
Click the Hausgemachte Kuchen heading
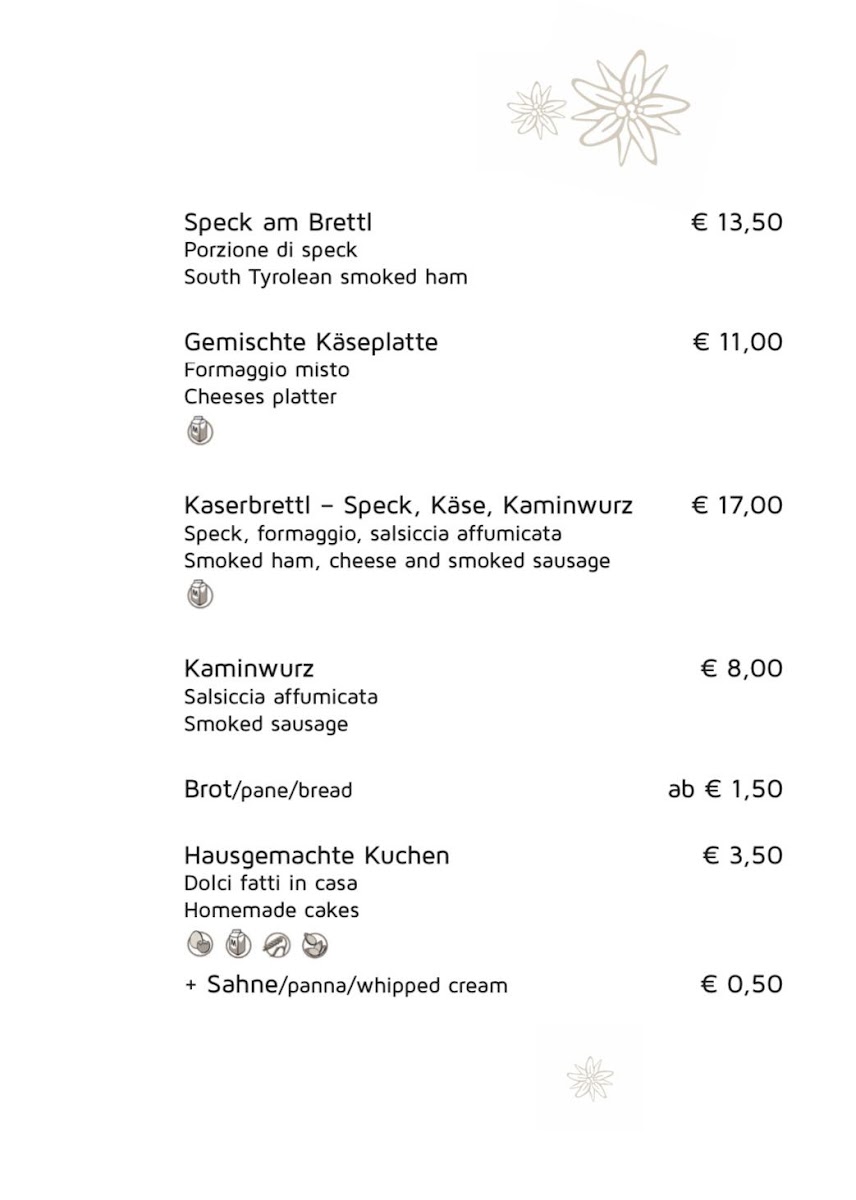(317, 856)
